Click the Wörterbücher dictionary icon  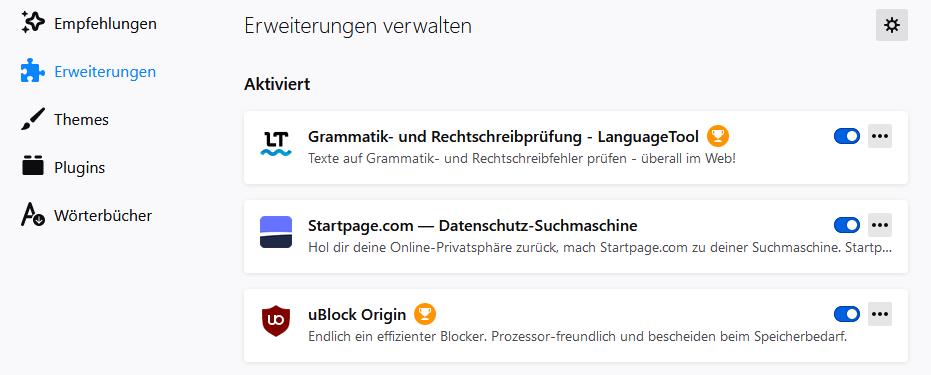33,215
